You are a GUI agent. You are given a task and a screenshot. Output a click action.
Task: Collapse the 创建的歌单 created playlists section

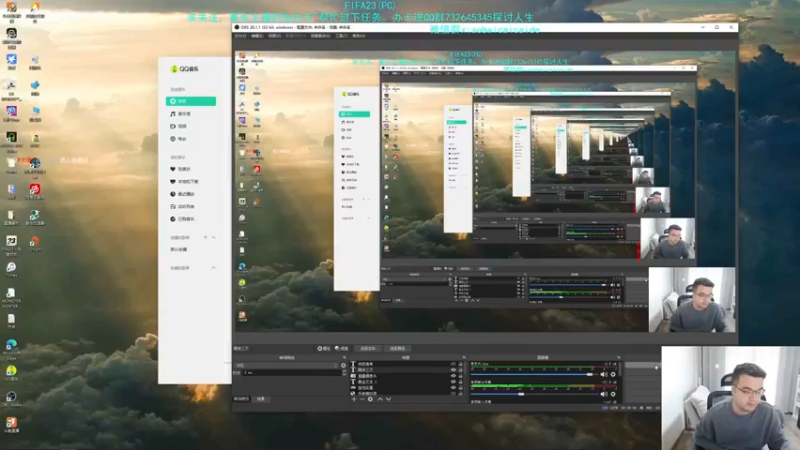tap(213, 237)
